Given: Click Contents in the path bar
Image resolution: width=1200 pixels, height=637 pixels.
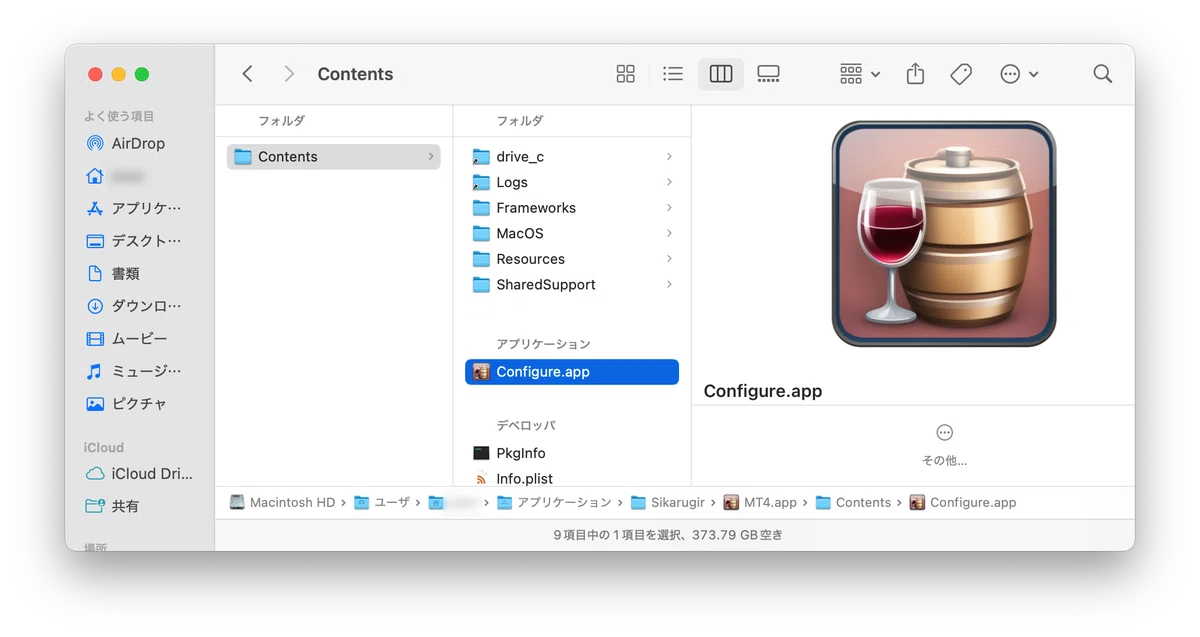Looking at the screenshot, I should pos(854,503).
